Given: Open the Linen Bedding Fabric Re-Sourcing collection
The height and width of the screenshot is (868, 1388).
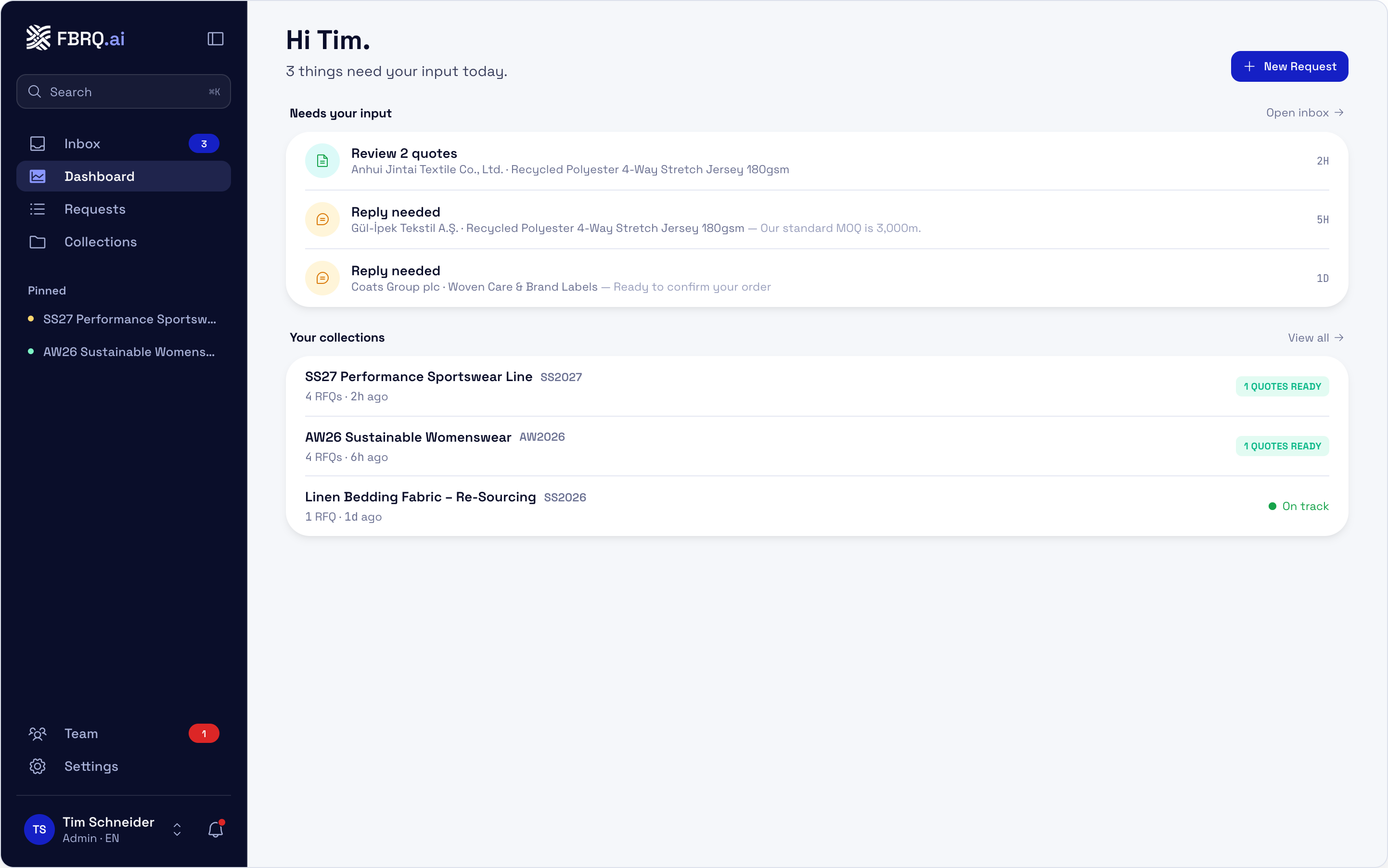Looking at the screenshot, I should point(817,506).
